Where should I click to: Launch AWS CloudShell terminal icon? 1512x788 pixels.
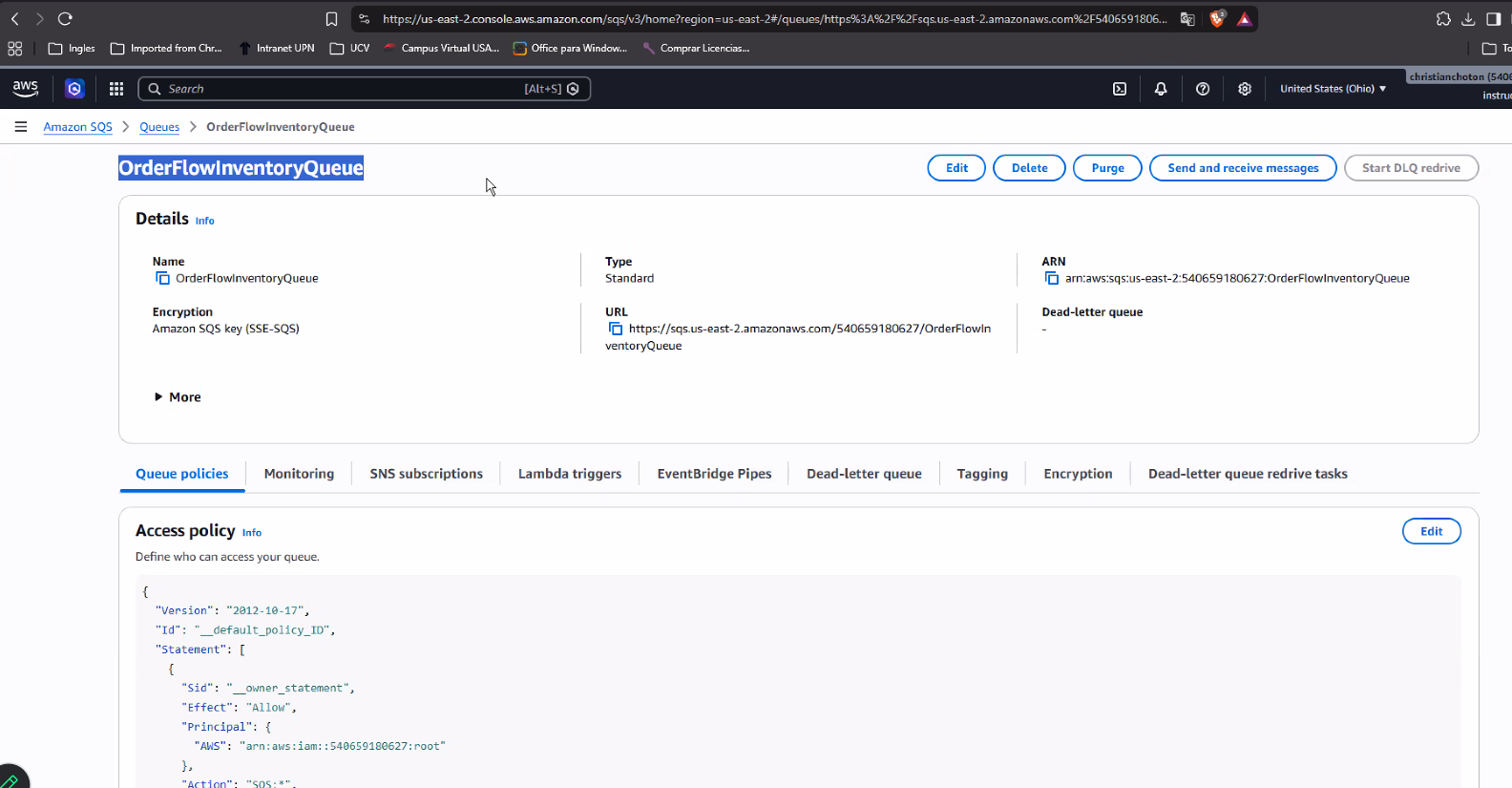pyautogui.click(x=1120, y=89)
